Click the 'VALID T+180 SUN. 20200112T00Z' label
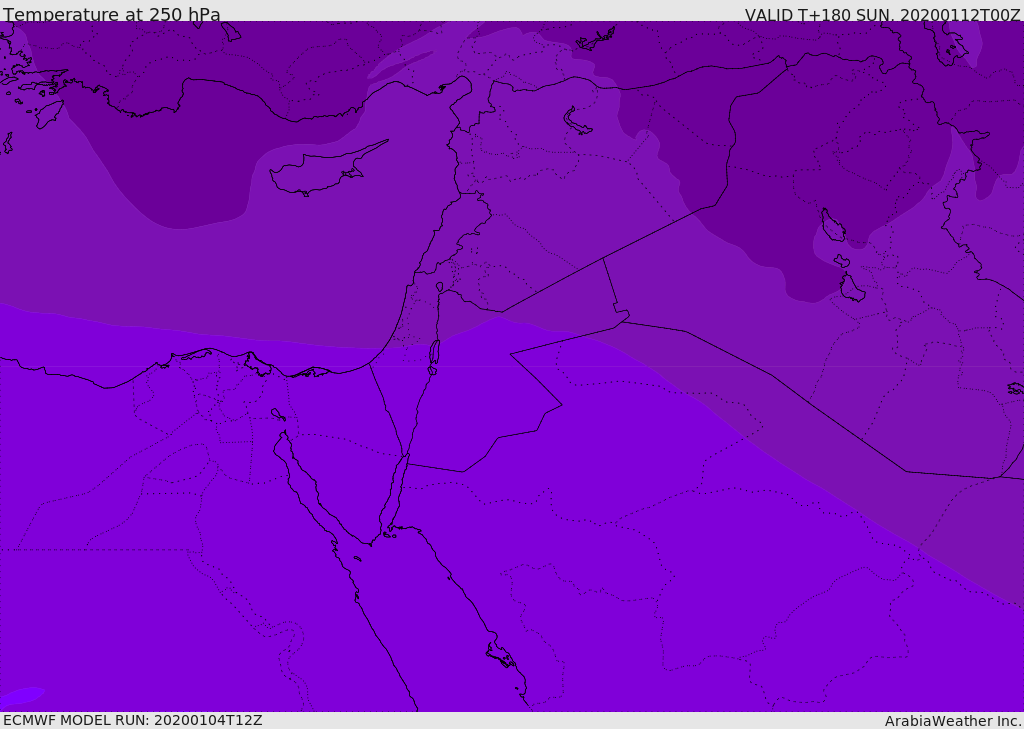This screenshot has height=729, width=1024. 882,14
